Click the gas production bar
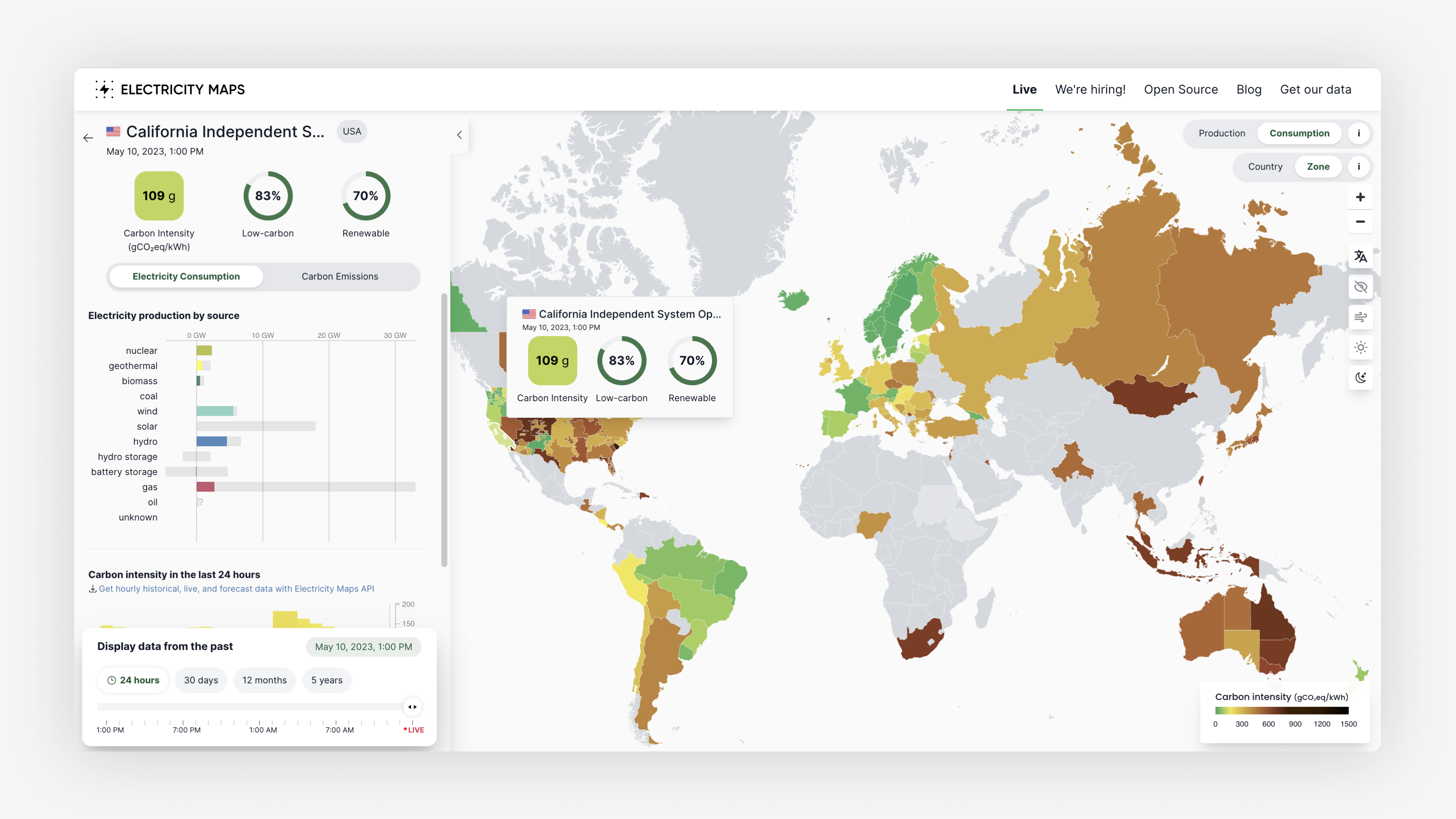Screen dimensions: 1456x819 pyautogui.click(x=205, y=486)
